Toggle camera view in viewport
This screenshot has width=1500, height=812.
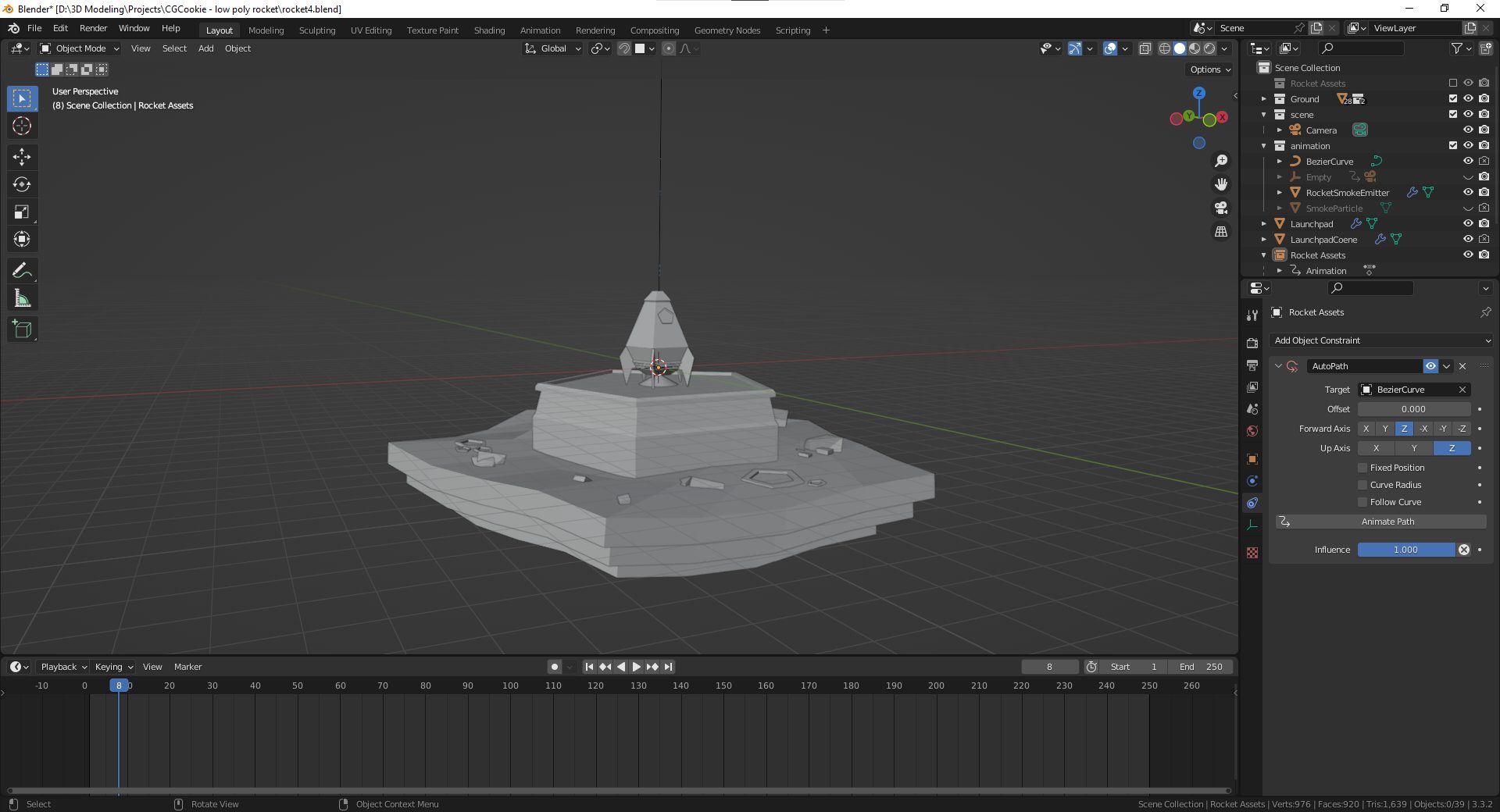tap(1220, 208)
